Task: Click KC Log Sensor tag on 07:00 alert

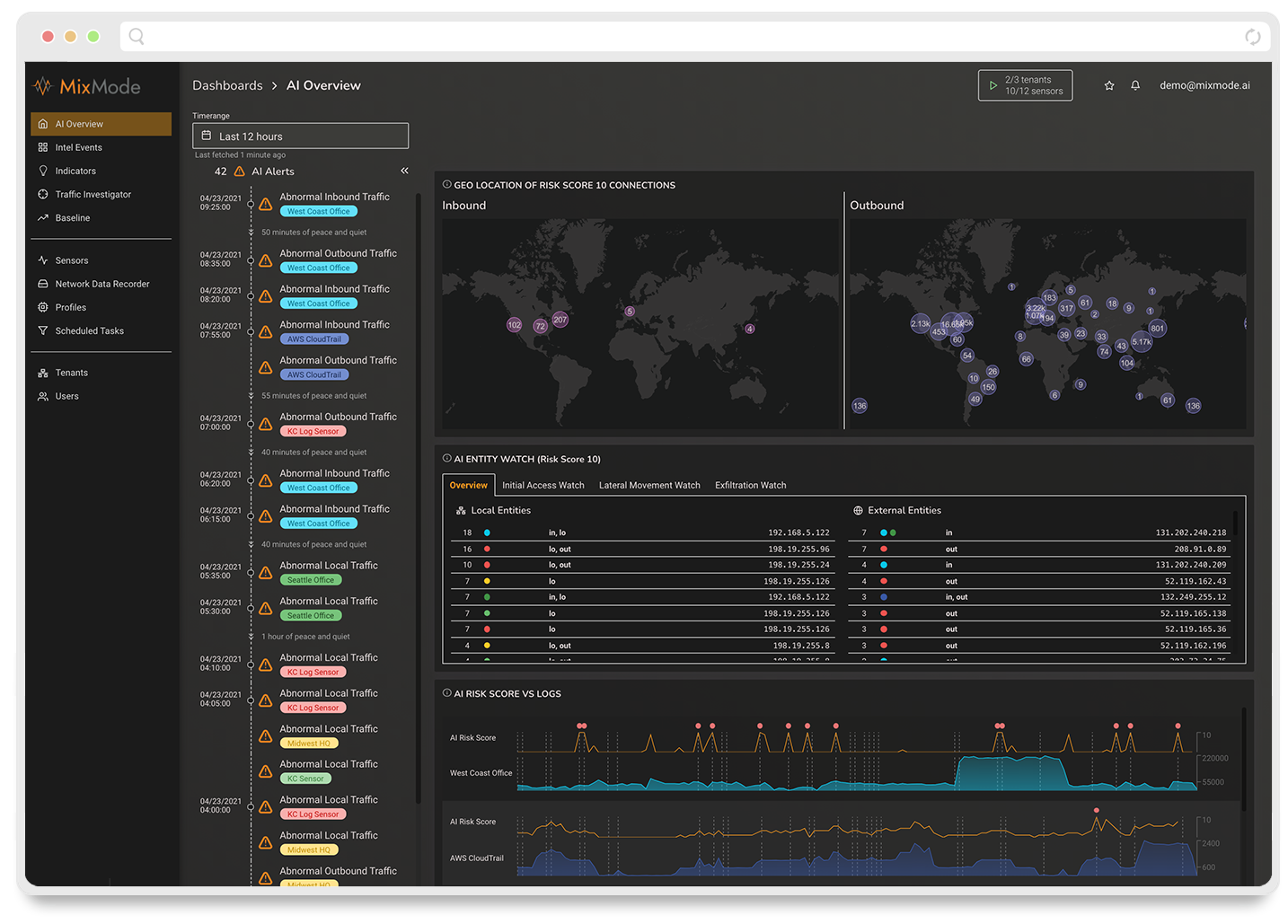Action: coord(313,431)
